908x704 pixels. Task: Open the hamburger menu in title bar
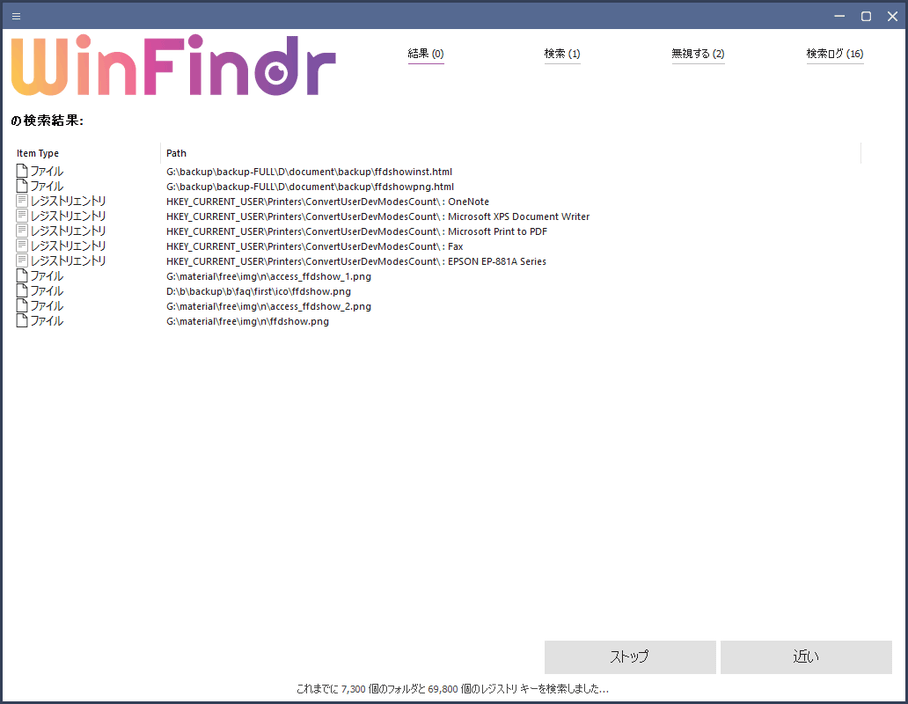tap(16, 16)
